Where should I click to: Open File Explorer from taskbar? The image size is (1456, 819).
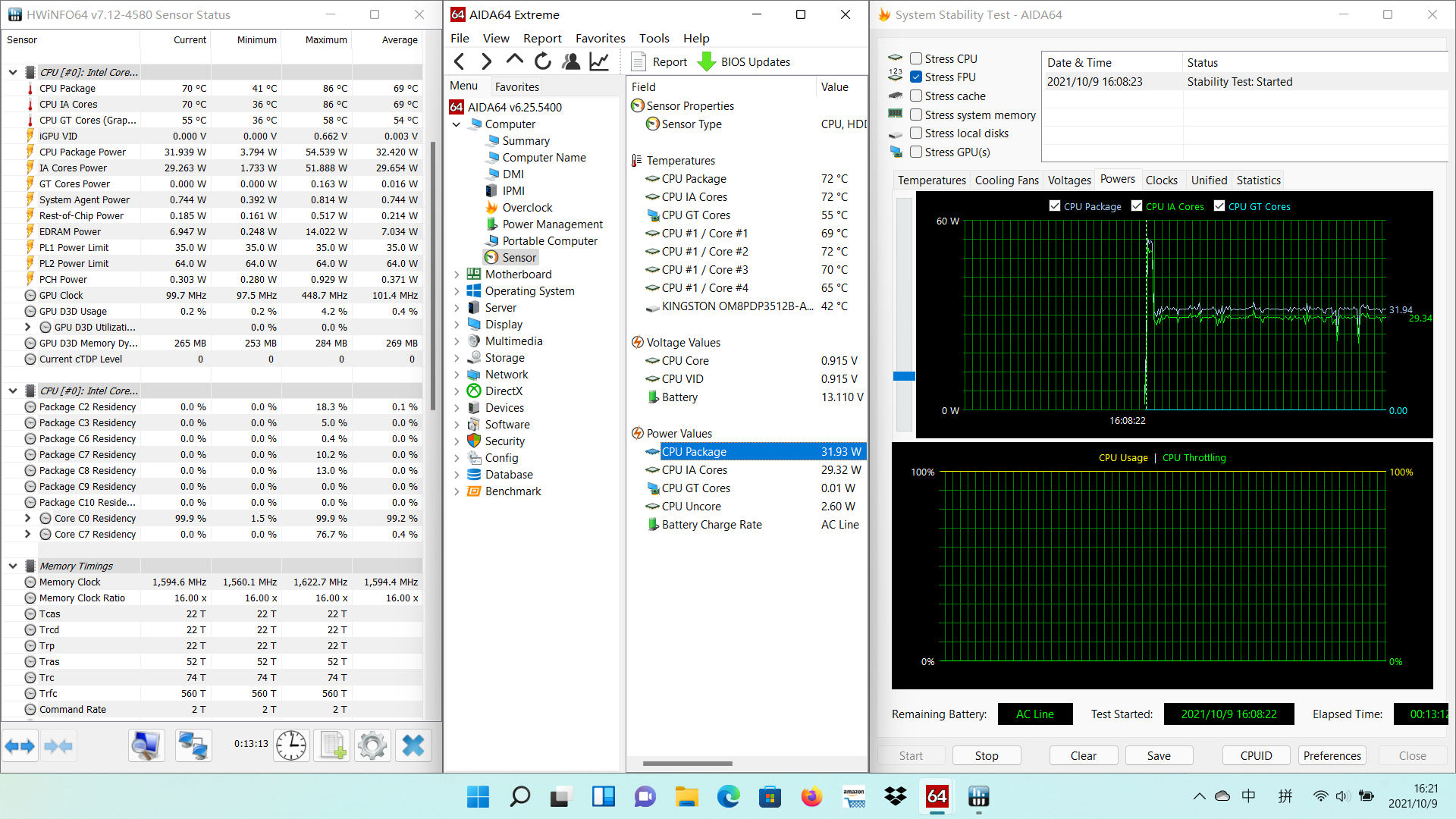pos(687,797)
